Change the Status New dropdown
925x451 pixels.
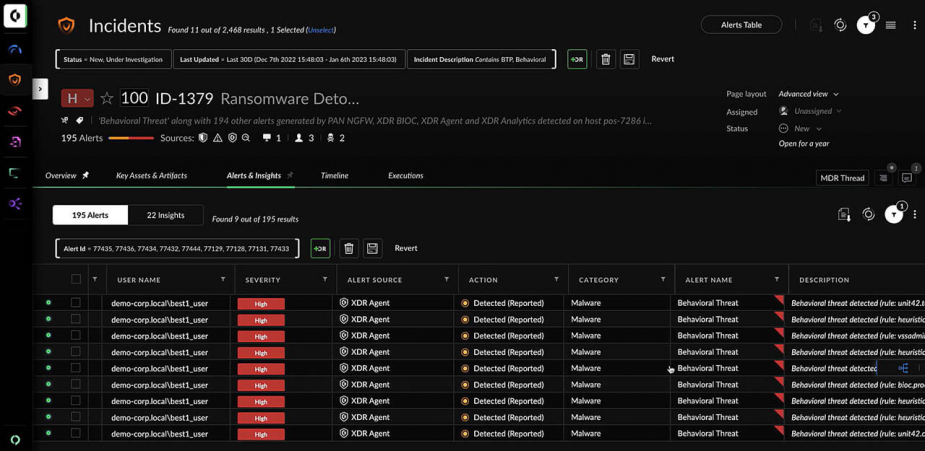[x=801, y=129]
